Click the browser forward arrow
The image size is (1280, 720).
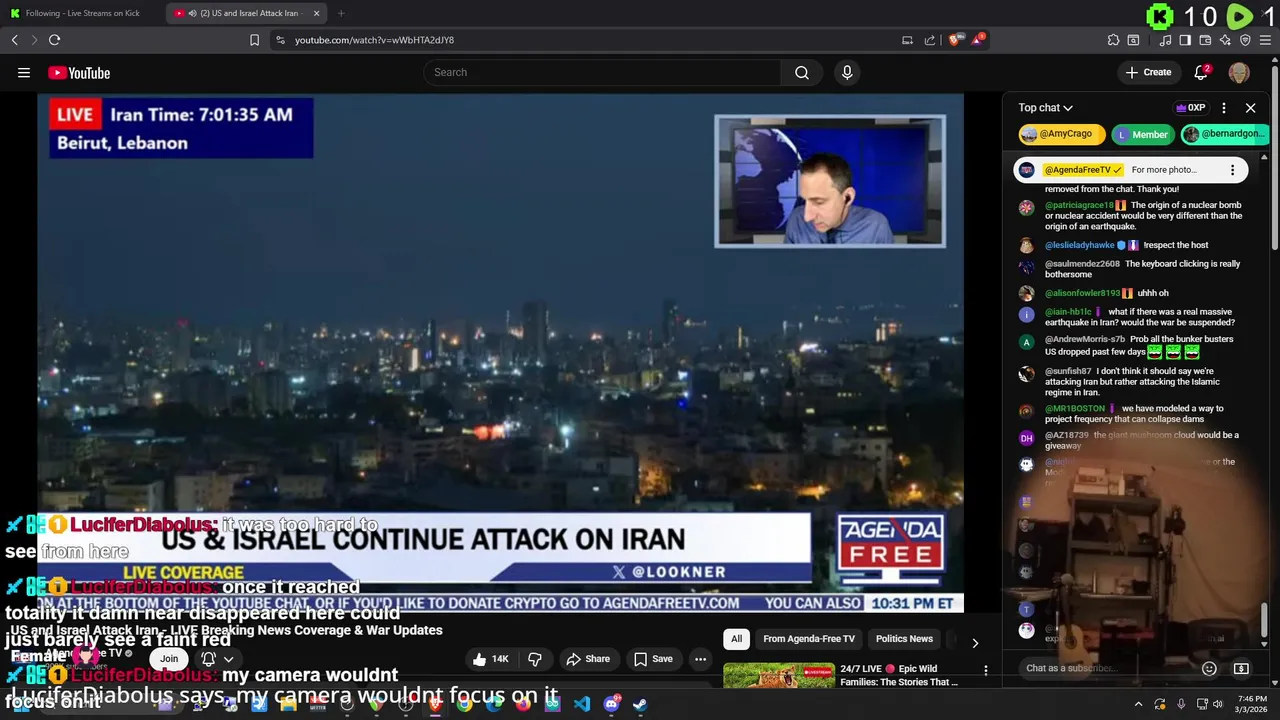coord(34,40)
